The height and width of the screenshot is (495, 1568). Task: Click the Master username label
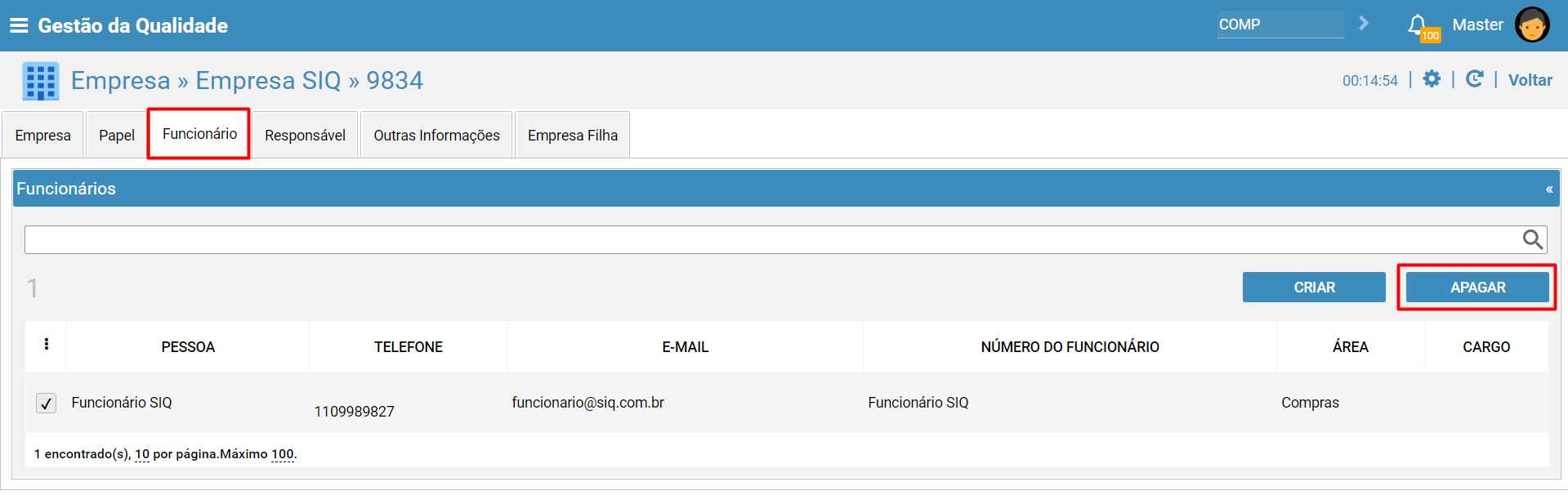click(x=1477, y=25)
